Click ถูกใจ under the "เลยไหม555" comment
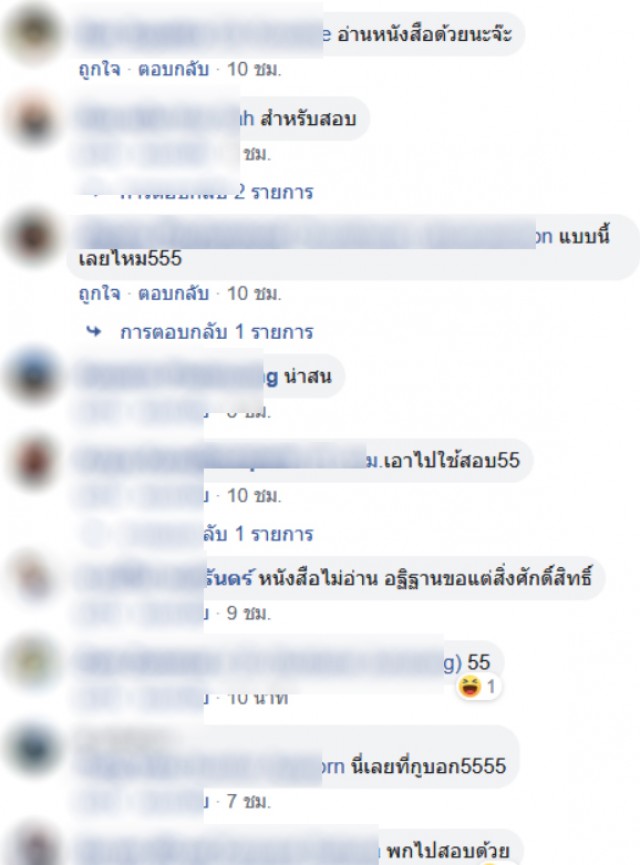The width and height of the screenshot is (640, 865). [99, 293]
